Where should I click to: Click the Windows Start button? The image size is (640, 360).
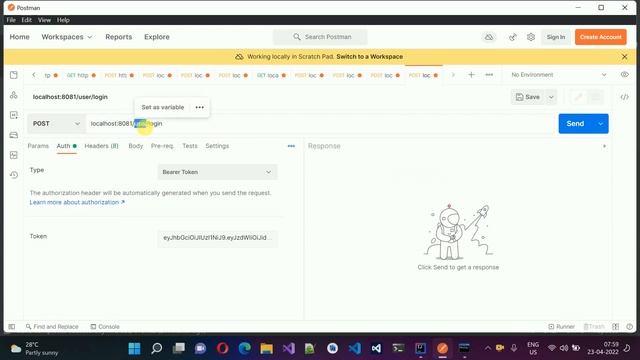[134, 348]
